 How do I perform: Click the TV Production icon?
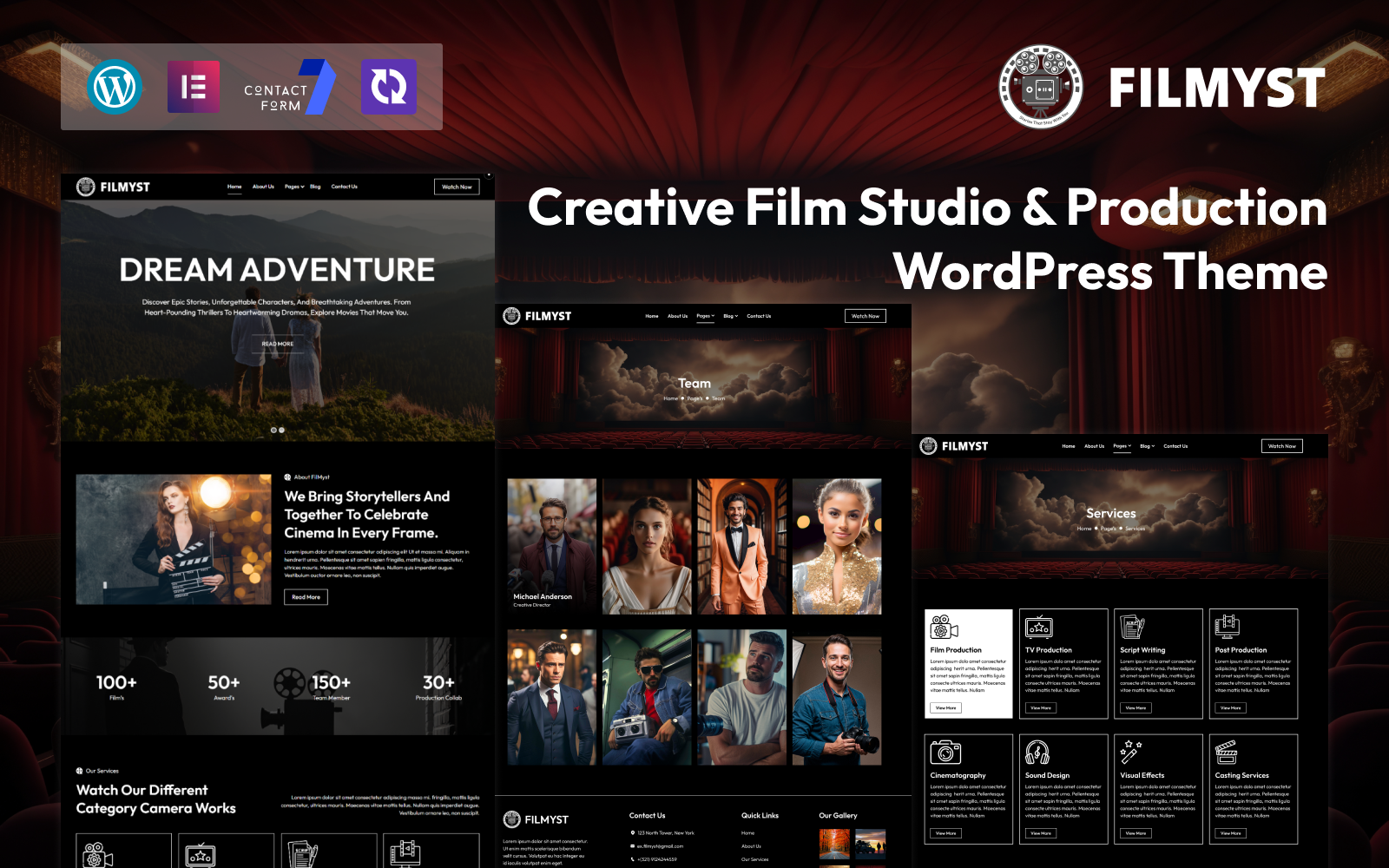1039,627
